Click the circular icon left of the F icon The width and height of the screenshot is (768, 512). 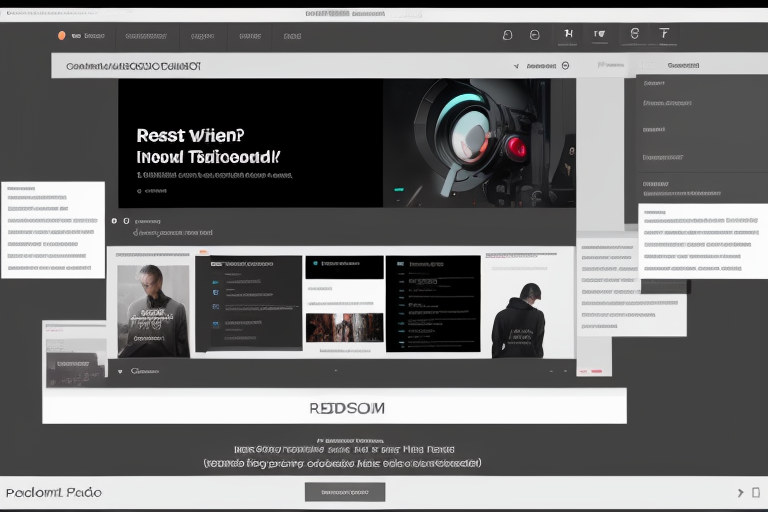click(x=633, y=34)
